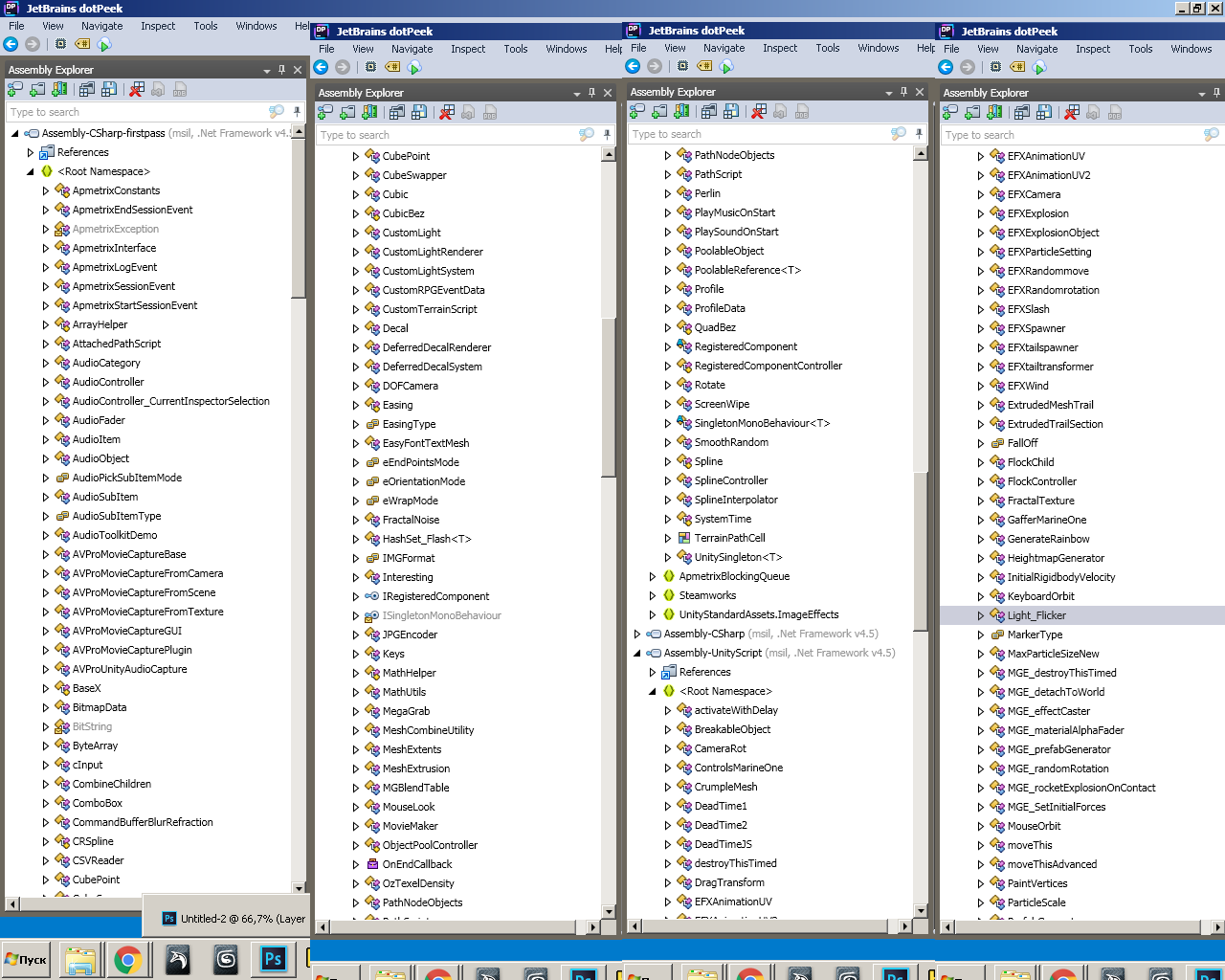Click Save assembly list icon in second window

(419, 112)
